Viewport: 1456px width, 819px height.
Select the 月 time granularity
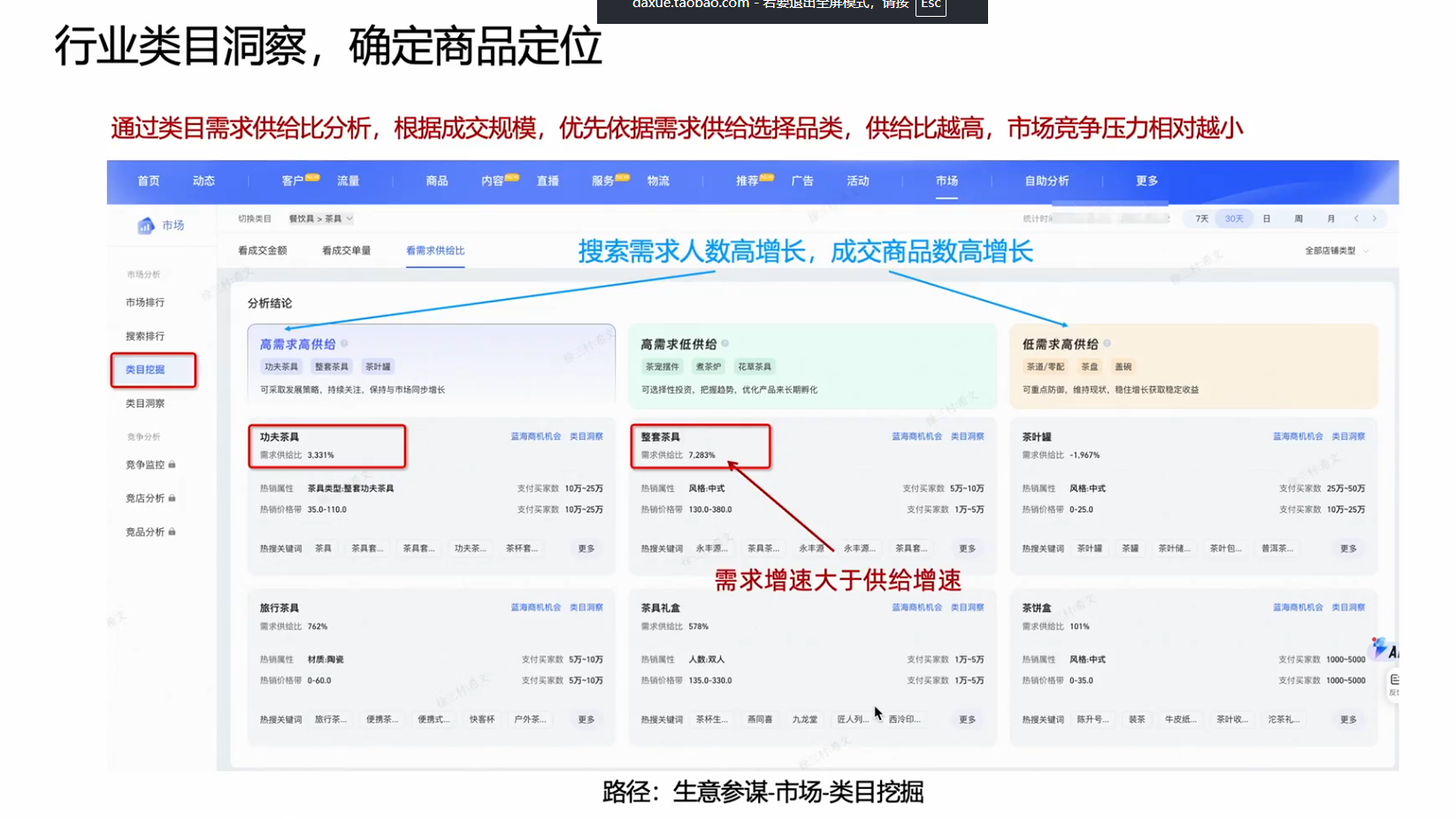tap(1330, 218)
